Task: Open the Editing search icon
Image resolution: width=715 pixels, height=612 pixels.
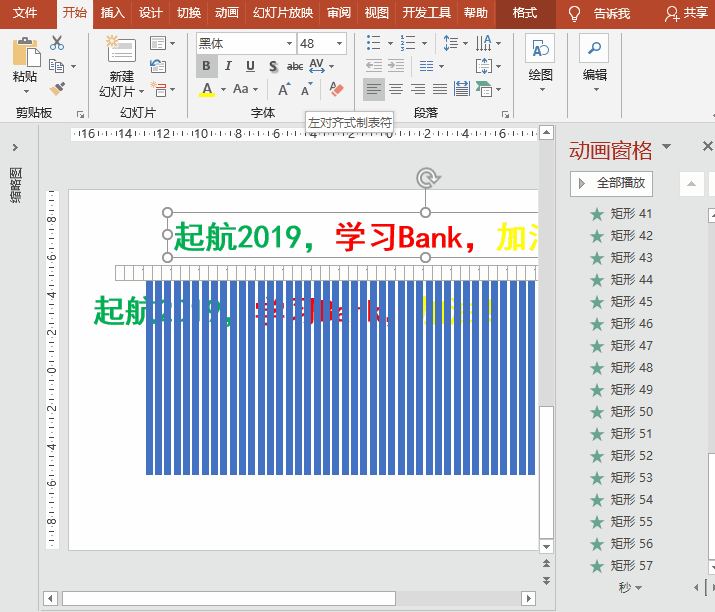Action: (x=594, y=48)
